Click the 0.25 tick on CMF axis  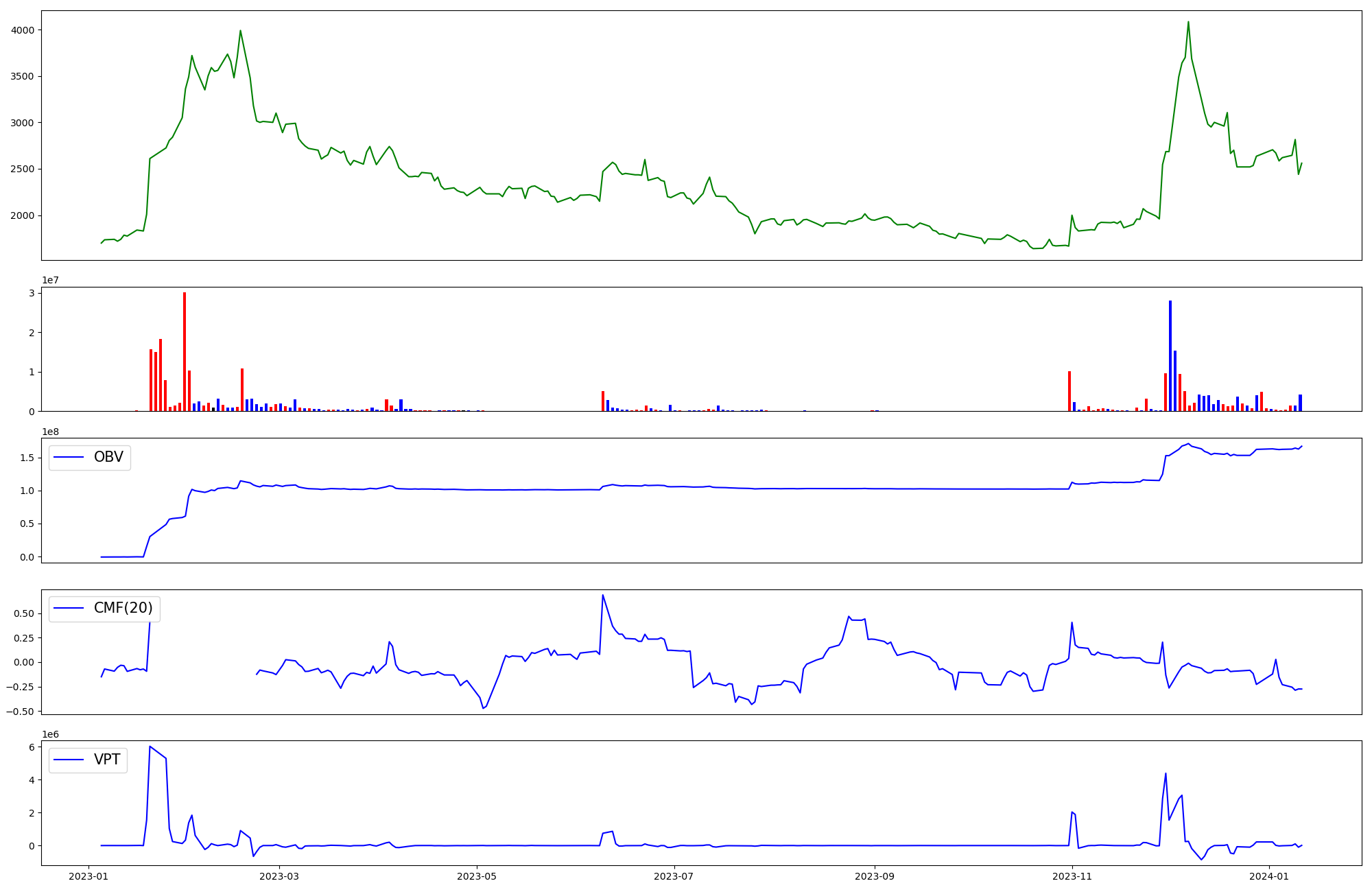coord(24,637)
